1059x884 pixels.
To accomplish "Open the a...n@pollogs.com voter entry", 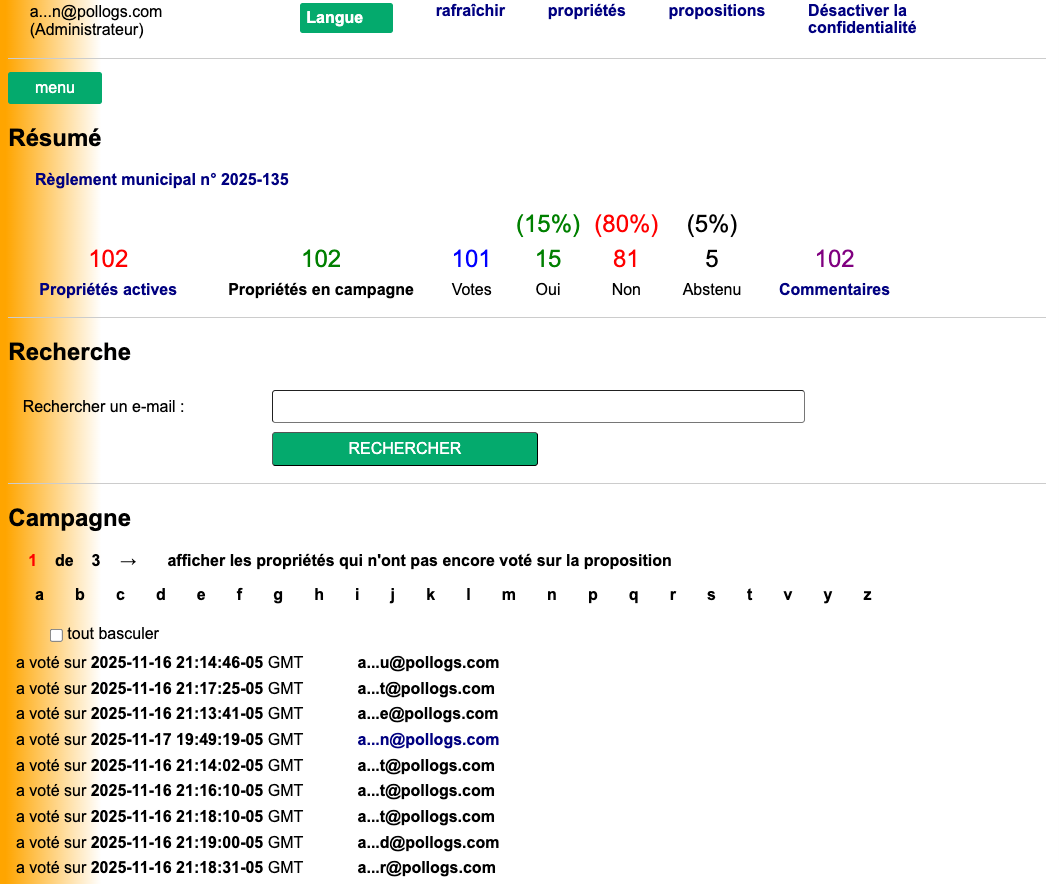I will coord(428,740).
